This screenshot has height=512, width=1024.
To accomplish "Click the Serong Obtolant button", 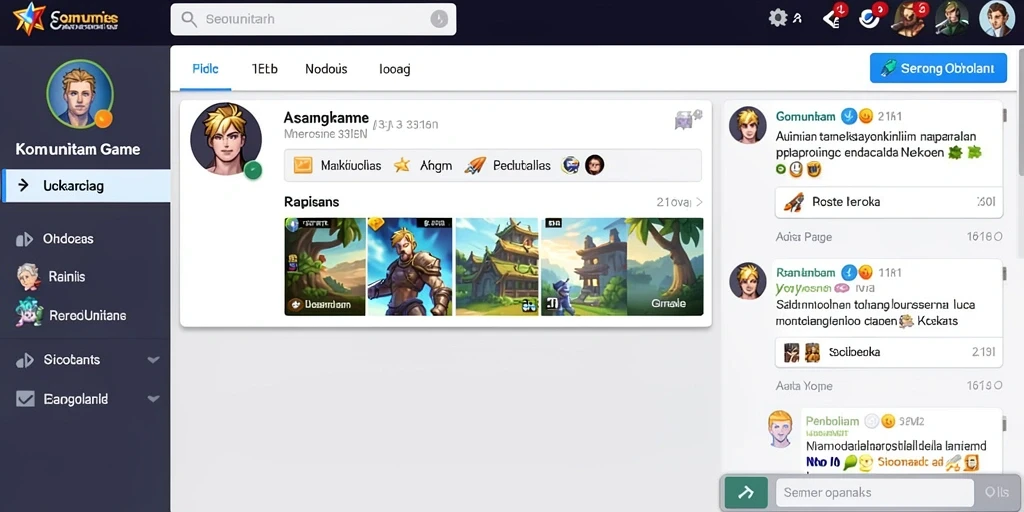I will point(938,68).
